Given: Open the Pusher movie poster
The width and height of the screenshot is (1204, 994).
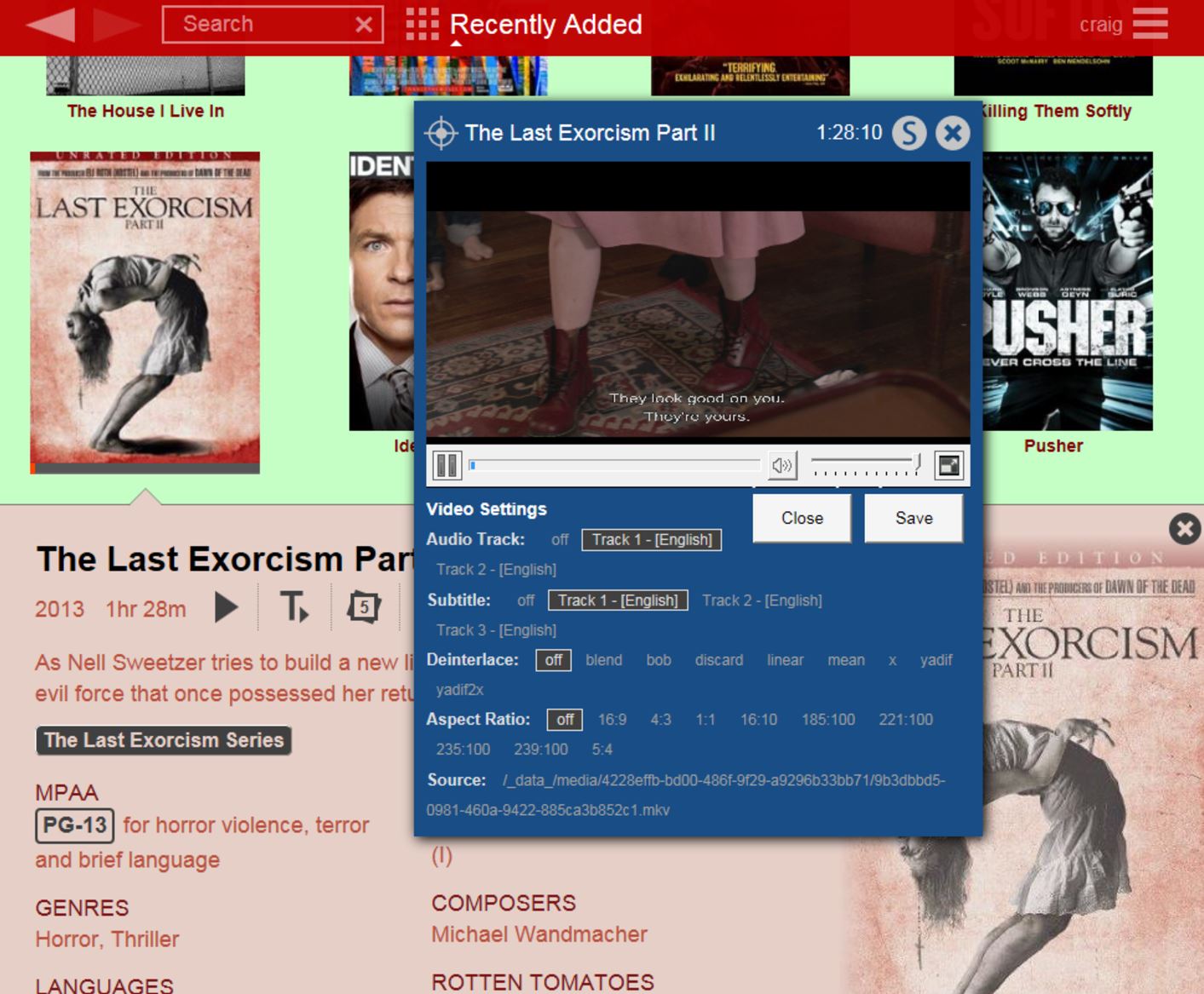Looking at the screenshot, I should pyautogui.click(x=1067, y=291).
